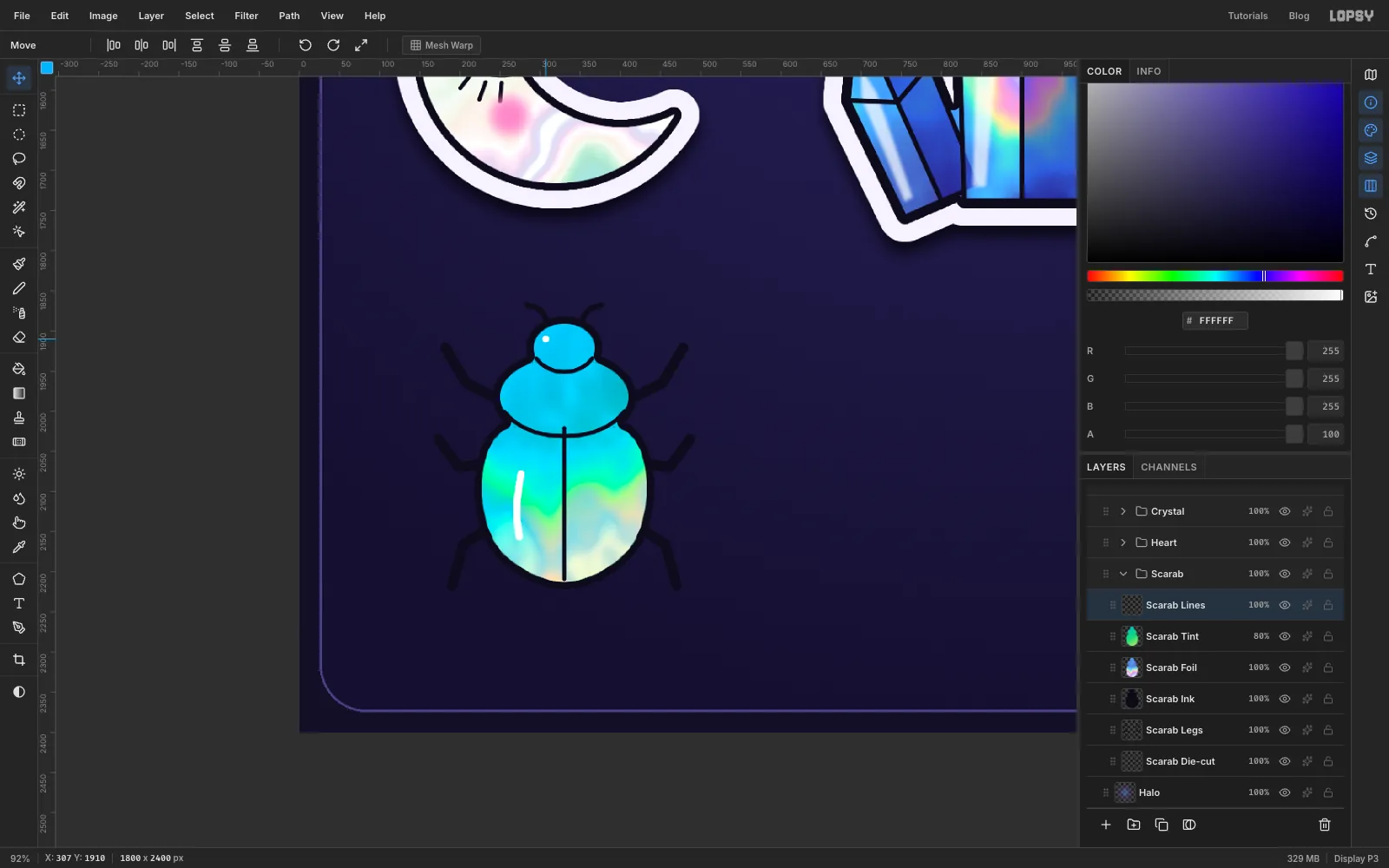The width and height of the screenshot is (1389, 868).
Task: Click the Undo arrow in options bar
Action: point(306,45)
